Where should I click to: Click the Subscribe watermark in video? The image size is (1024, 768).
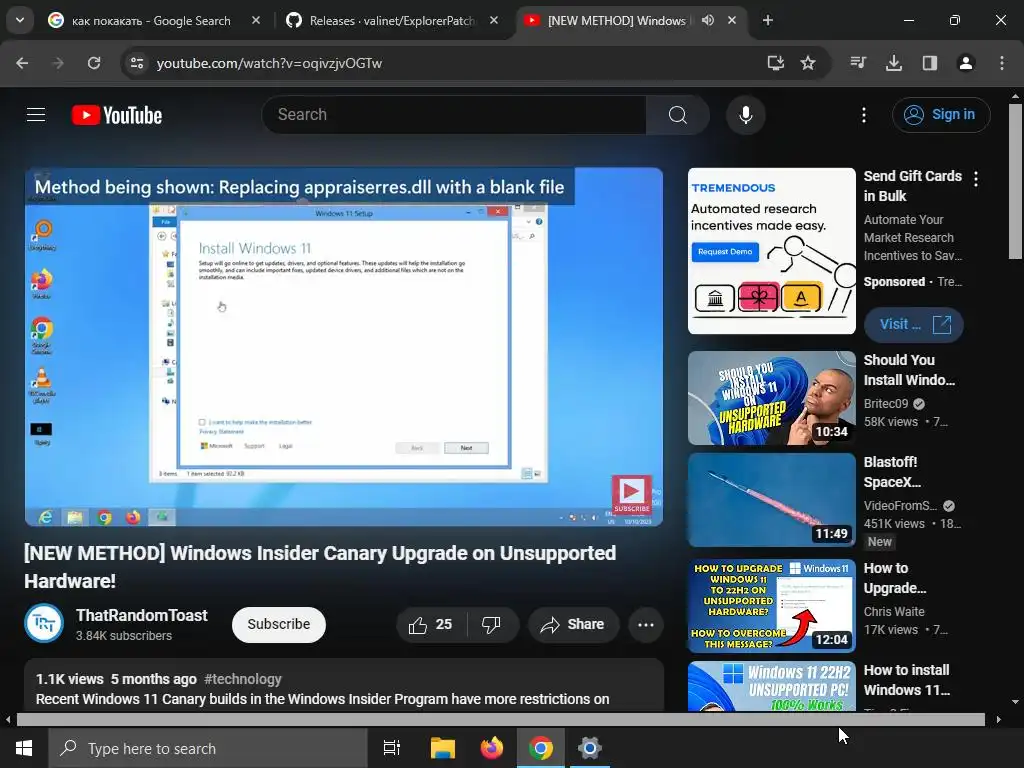632,494
